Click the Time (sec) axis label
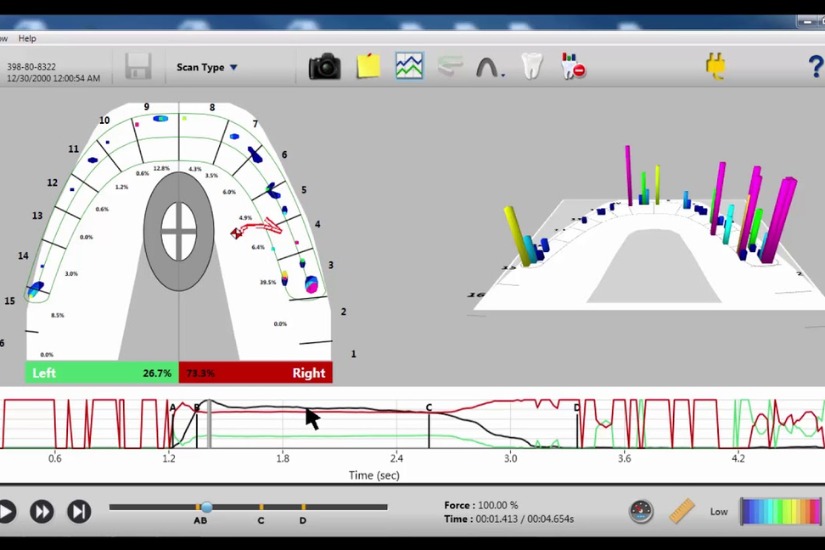The height and width of the screenshot is (550, 825). pyautogui.click(x=374, y=475)
